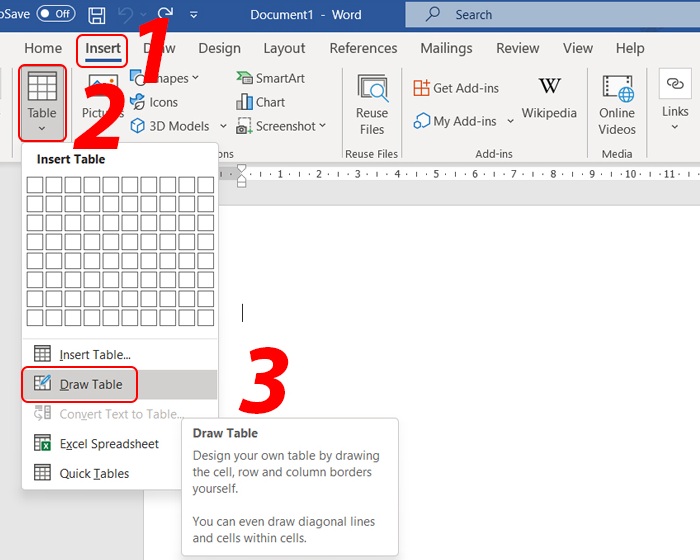Viewport: 700px width, 560px height.
Task: Expand the Screenshot dropdown arrow
Action: click(323, 125)
